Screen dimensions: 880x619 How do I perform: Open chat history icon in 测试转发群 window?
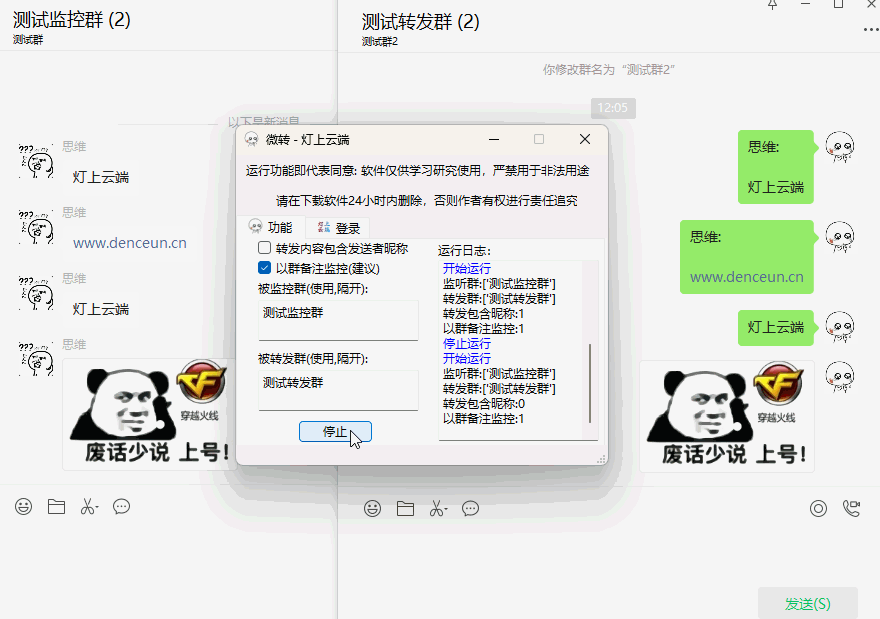(470, 508)
